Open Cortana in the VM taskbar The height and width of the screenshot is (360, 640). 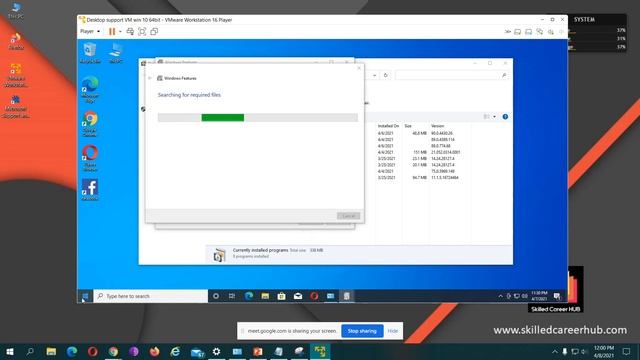click(x=216, y=296)
